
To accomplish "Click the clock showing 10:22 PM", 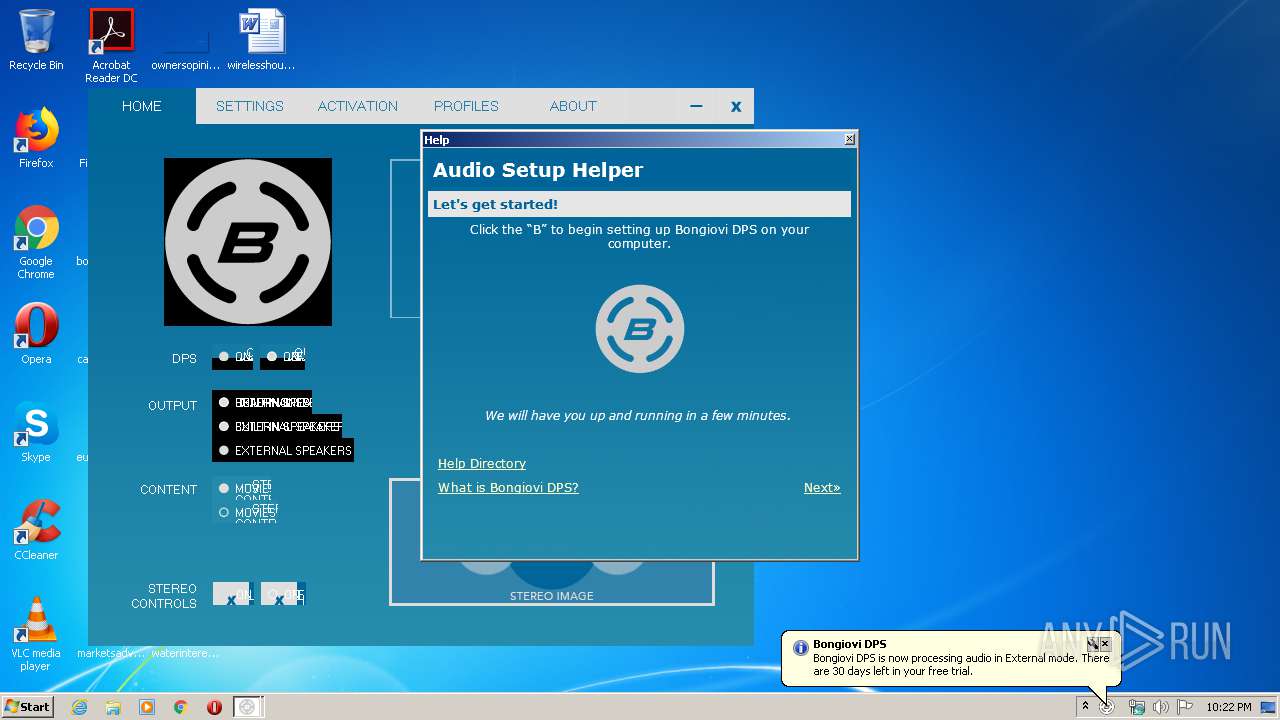I will (x=1228, y=707).
